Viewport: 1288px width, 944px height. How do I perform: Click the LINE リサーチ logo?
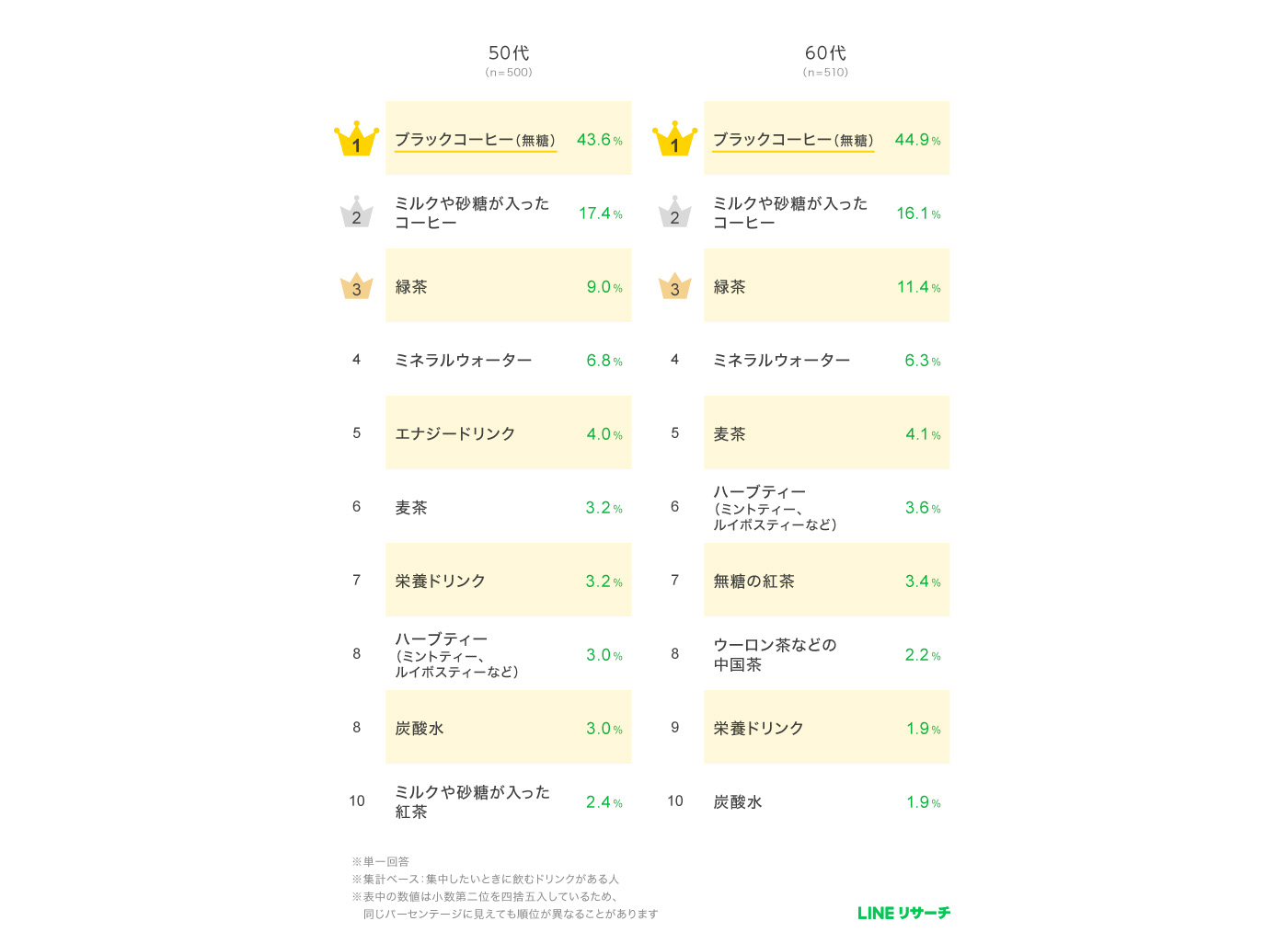pos(903,913)
